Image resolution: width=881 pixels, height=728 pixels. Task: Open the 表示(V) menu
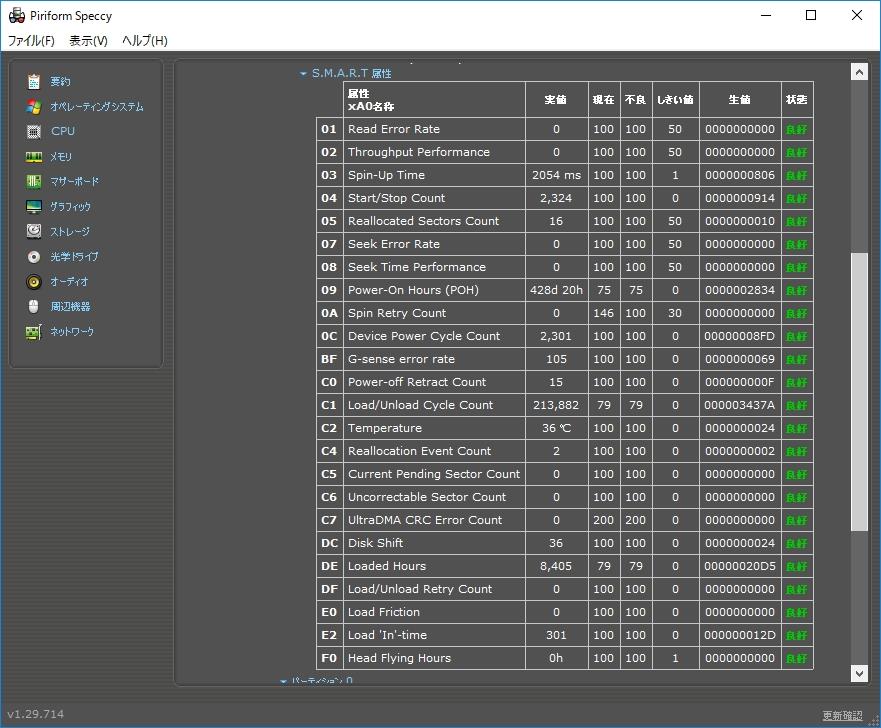pyautogui.click(x=88, y=40)
